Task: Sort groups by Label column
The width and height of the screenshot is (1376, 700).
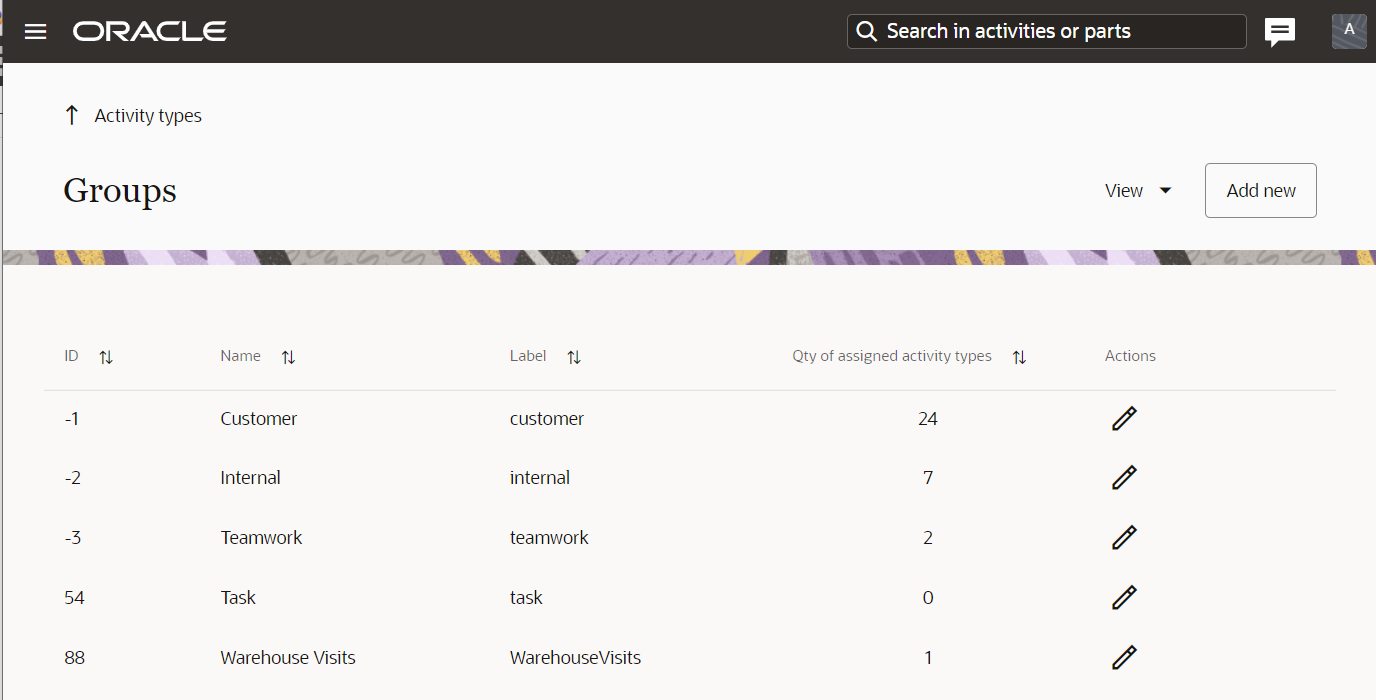Action: pyautogui.click(x=574, y=357)
